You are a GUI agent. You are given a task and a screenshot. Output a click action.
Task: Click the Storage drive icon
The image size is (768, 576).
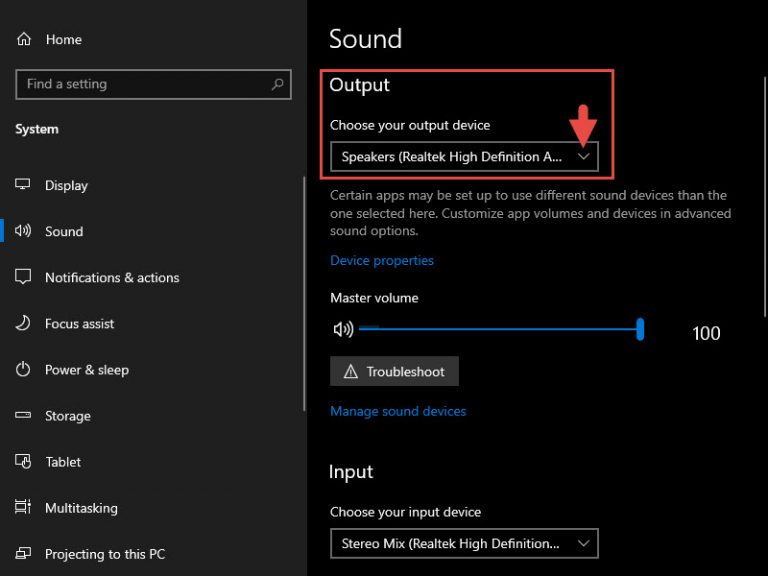coord(23,415)
